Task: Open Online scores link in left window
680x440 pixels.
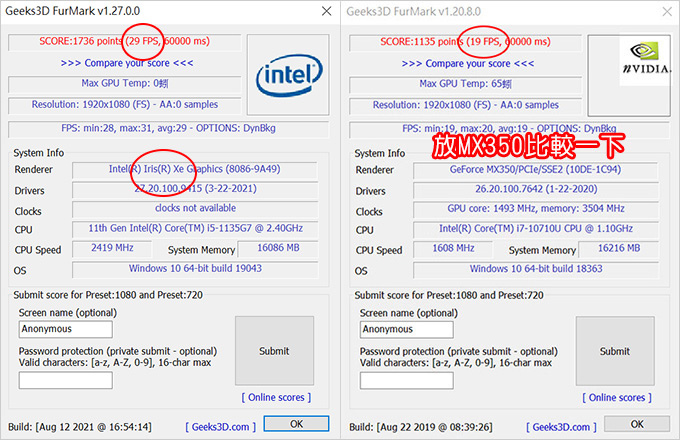Action: pos(276,397)
